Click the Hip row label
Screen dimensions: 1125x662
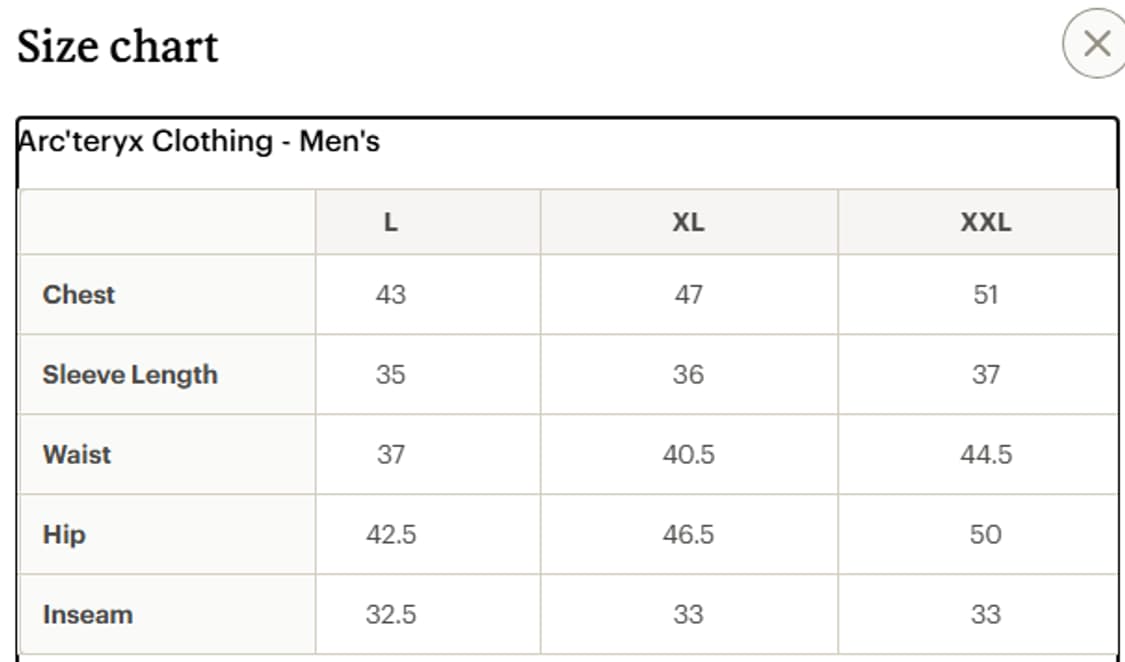tap(64, 535)
